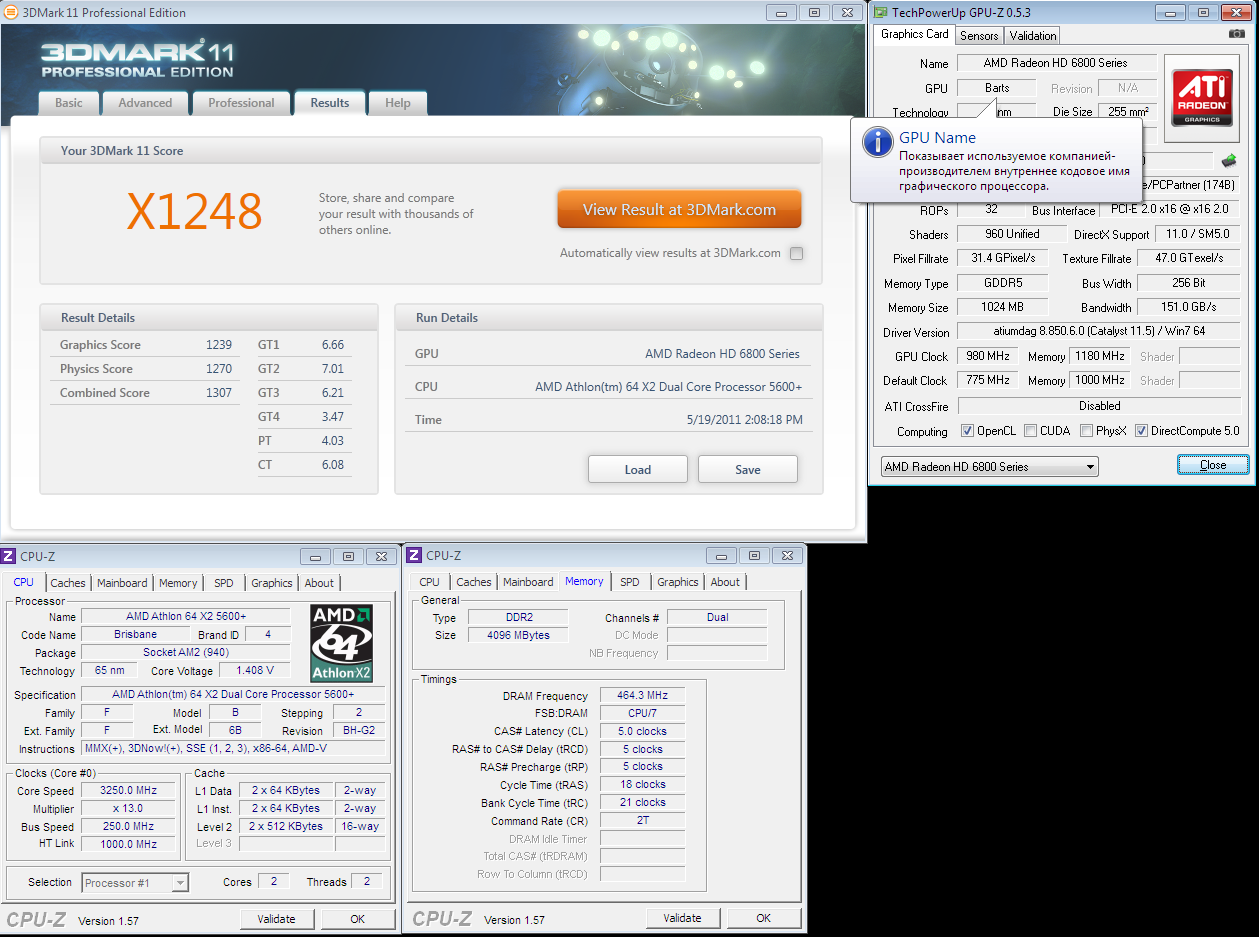Toggle the PhysX checkbox
Viewport: 1259px width, 937px height.
[1086, 431]
